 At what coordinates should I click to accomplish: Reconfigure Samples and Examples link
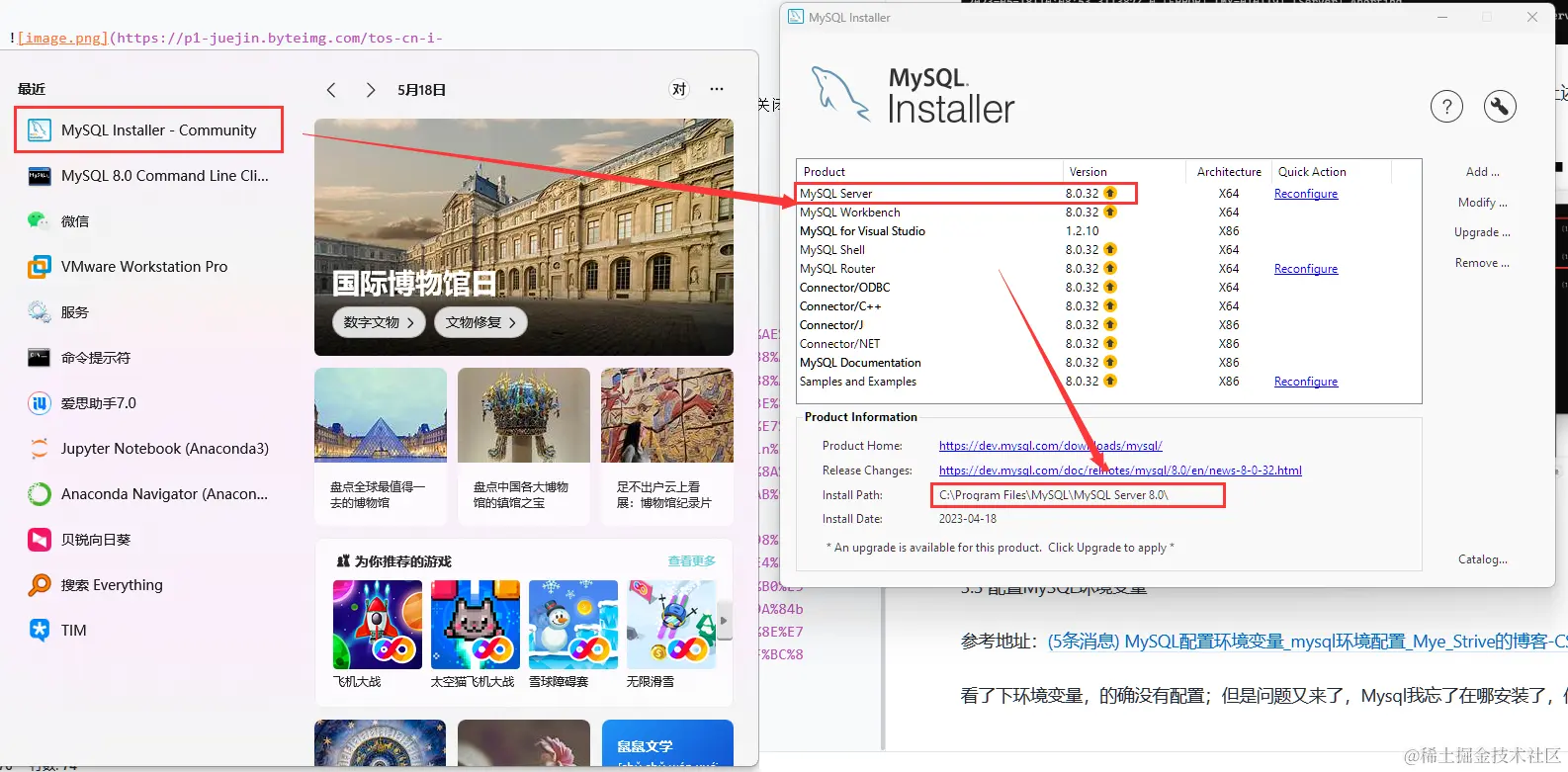click(x=1306, y=382)
